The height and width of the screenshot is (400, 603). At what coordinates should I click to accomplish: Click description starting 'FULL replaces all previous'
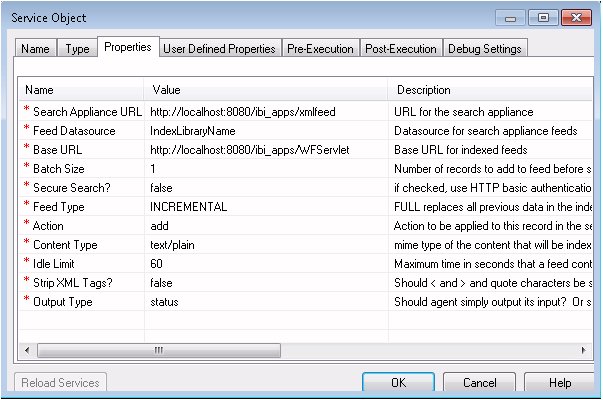pos(492,207)
